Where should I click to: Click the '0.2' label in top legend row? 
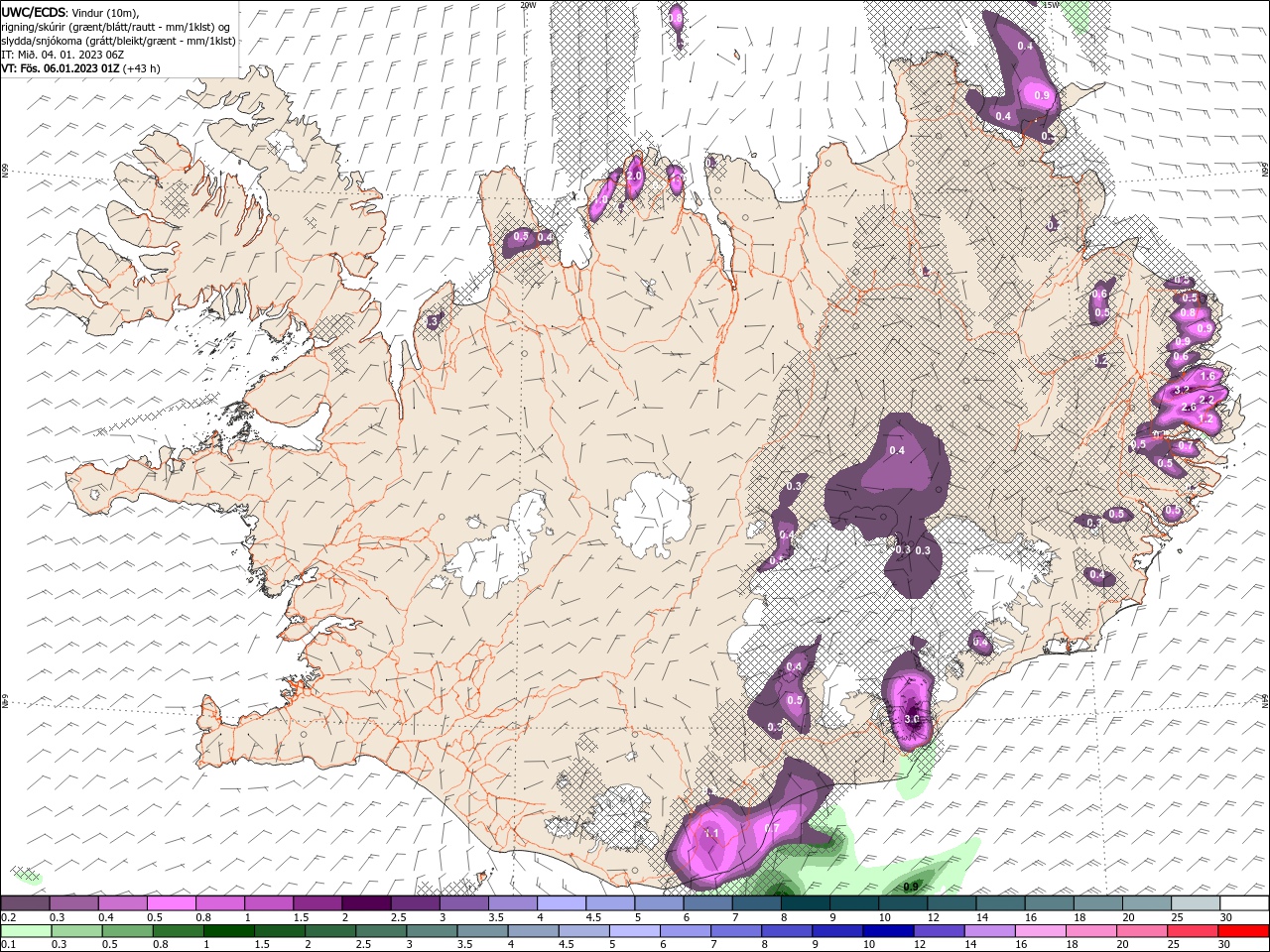pyautogui.click(x=7, y=917)
